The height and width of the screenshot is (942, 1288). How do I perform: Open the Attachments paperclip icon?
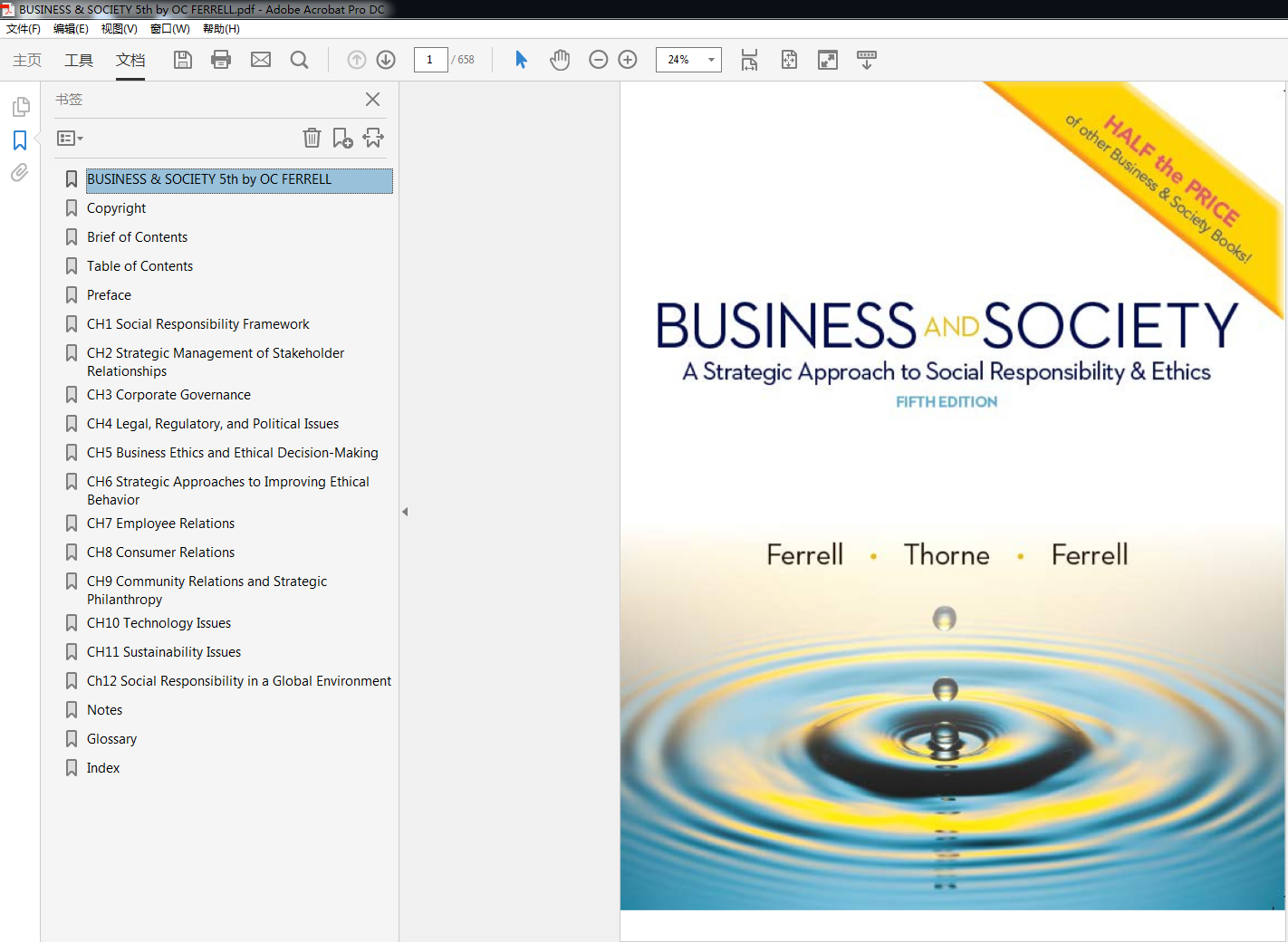[x=20, y=172]
